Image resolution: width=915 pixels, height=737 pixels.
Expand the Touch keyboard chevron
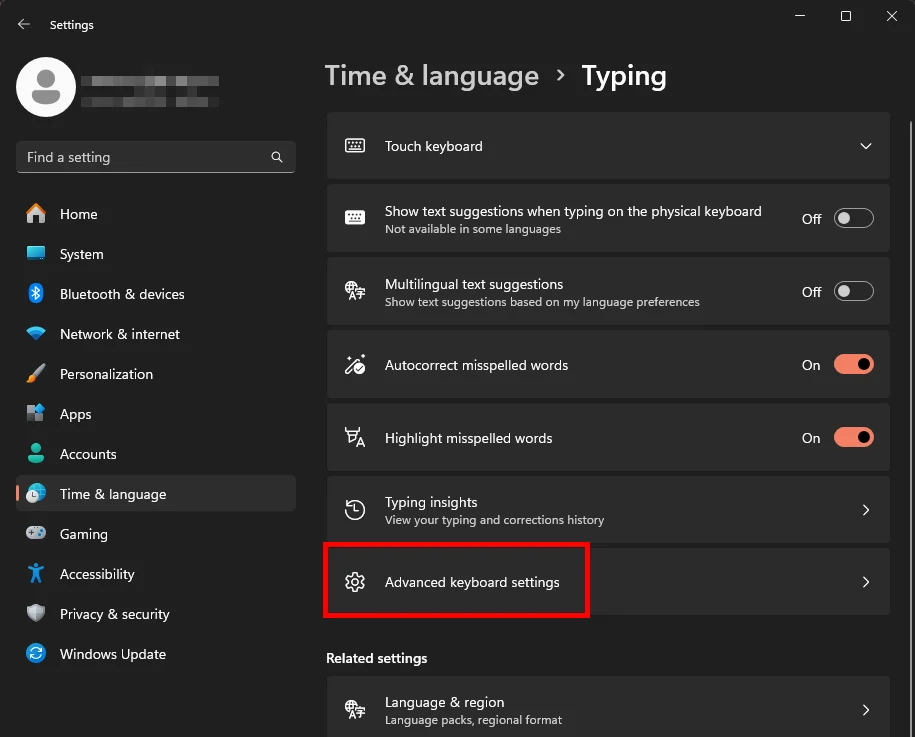[865, 146]
